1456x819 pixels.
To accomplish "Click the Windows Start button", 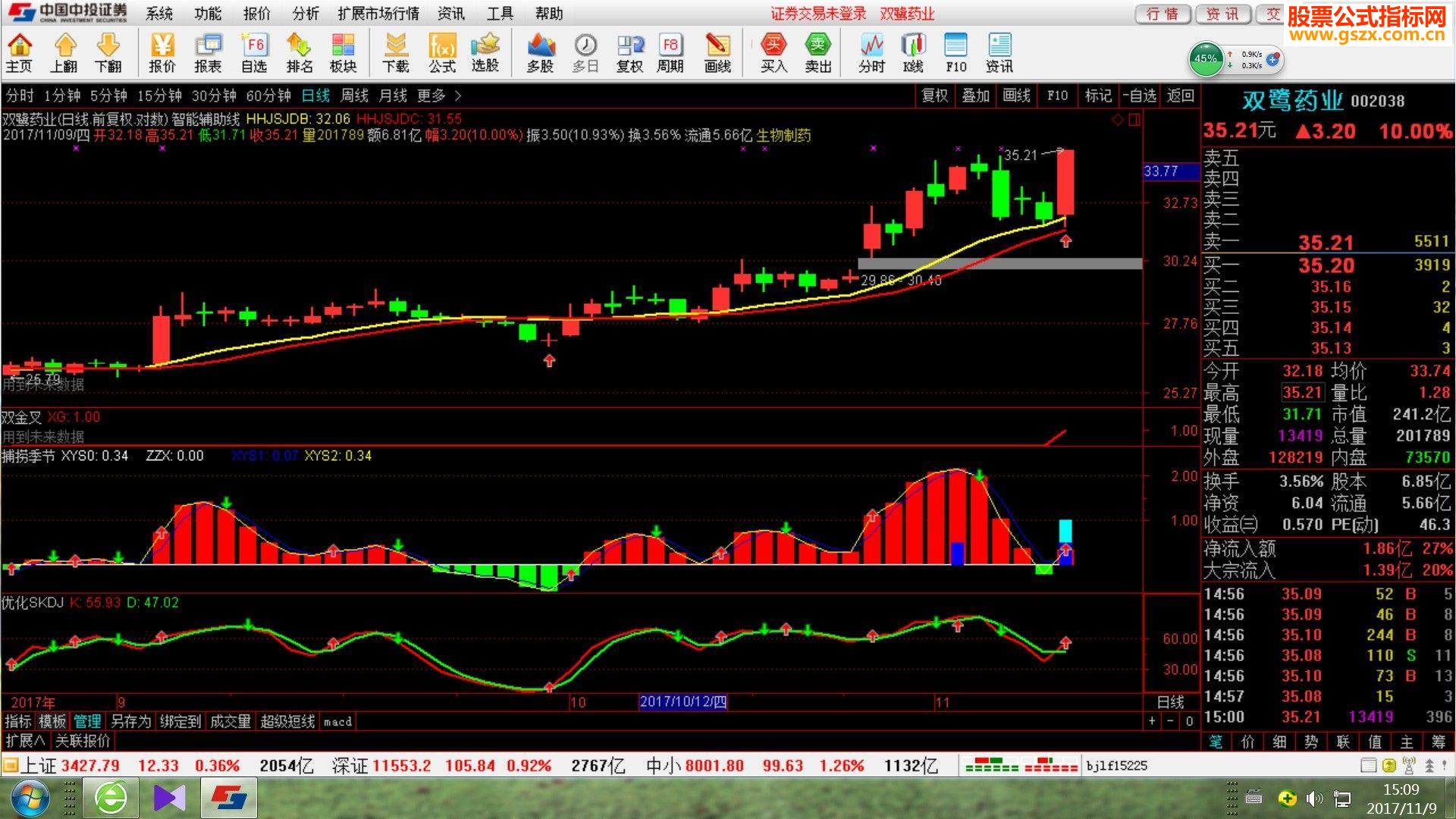I will tap(30, 799).
